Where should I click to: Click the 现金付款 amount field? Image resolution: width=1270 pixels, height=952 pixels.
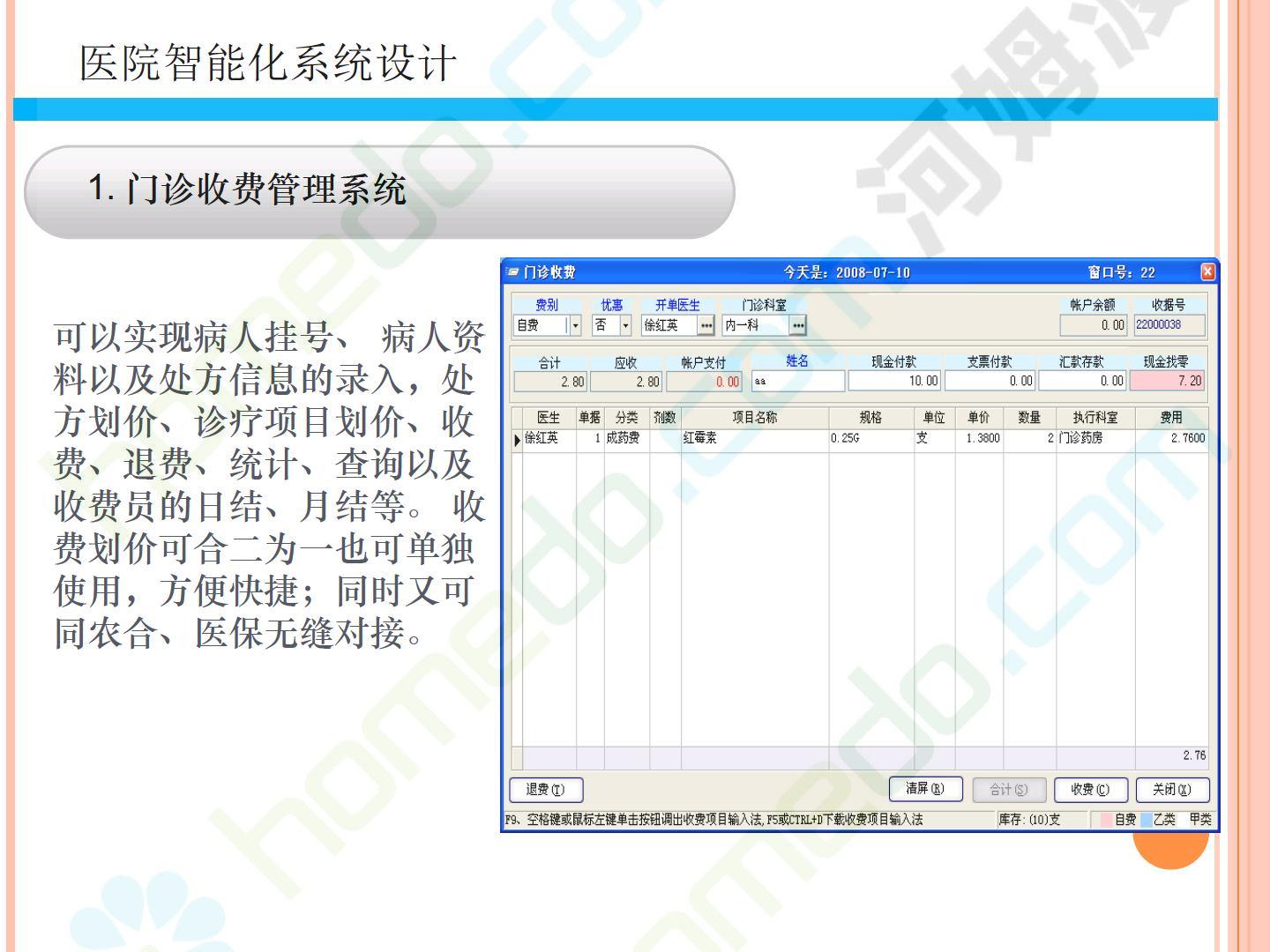click(894, 381)
